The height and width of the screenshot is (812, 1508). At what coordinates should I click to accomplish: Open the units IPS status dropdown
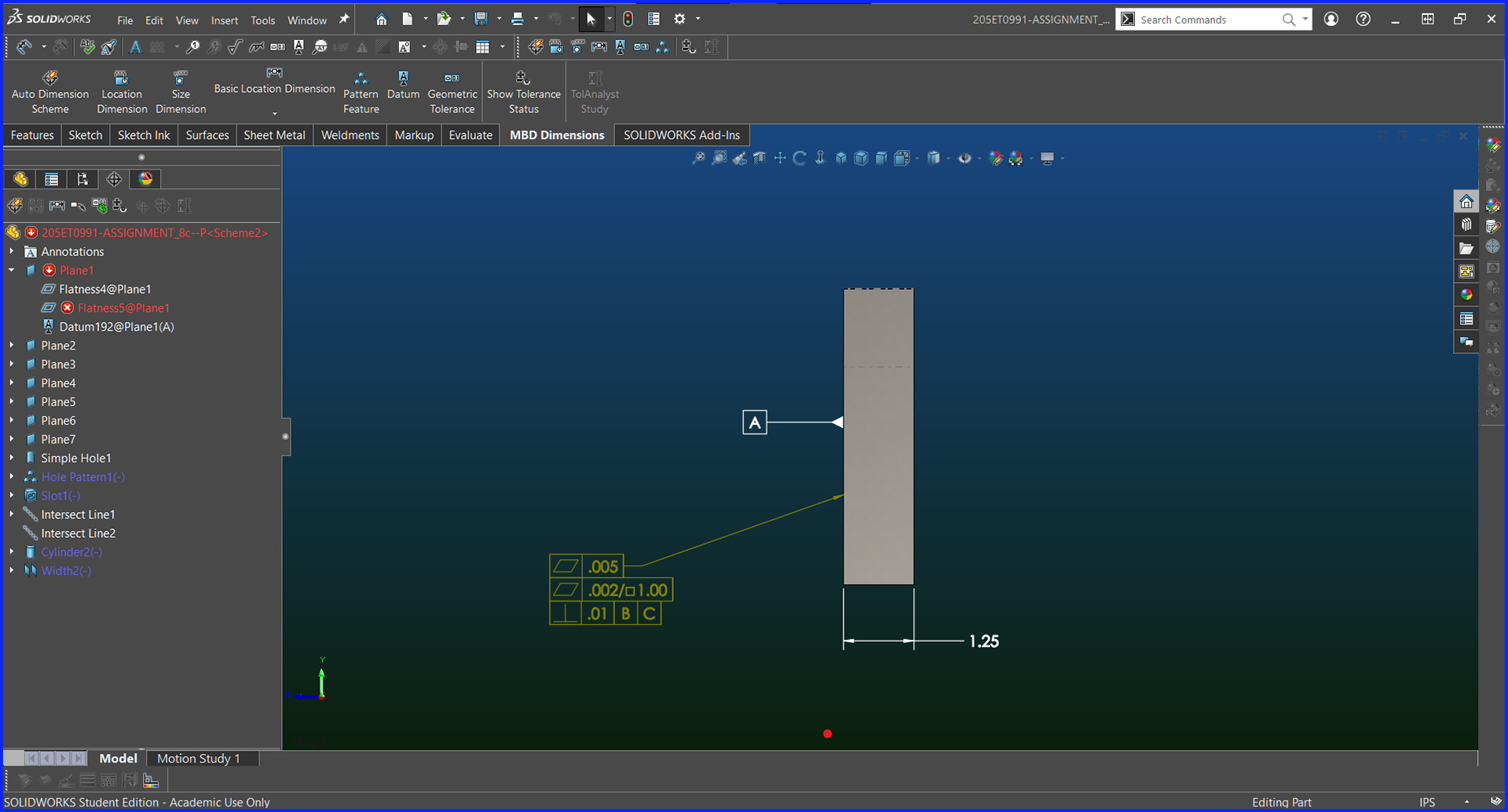1466,802
